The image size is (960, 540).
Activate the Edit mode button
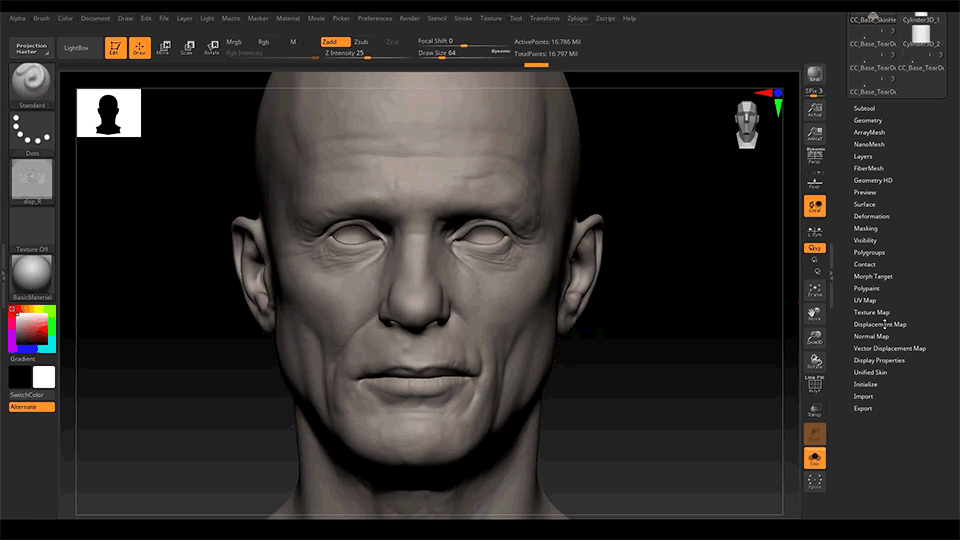point(115,47)
